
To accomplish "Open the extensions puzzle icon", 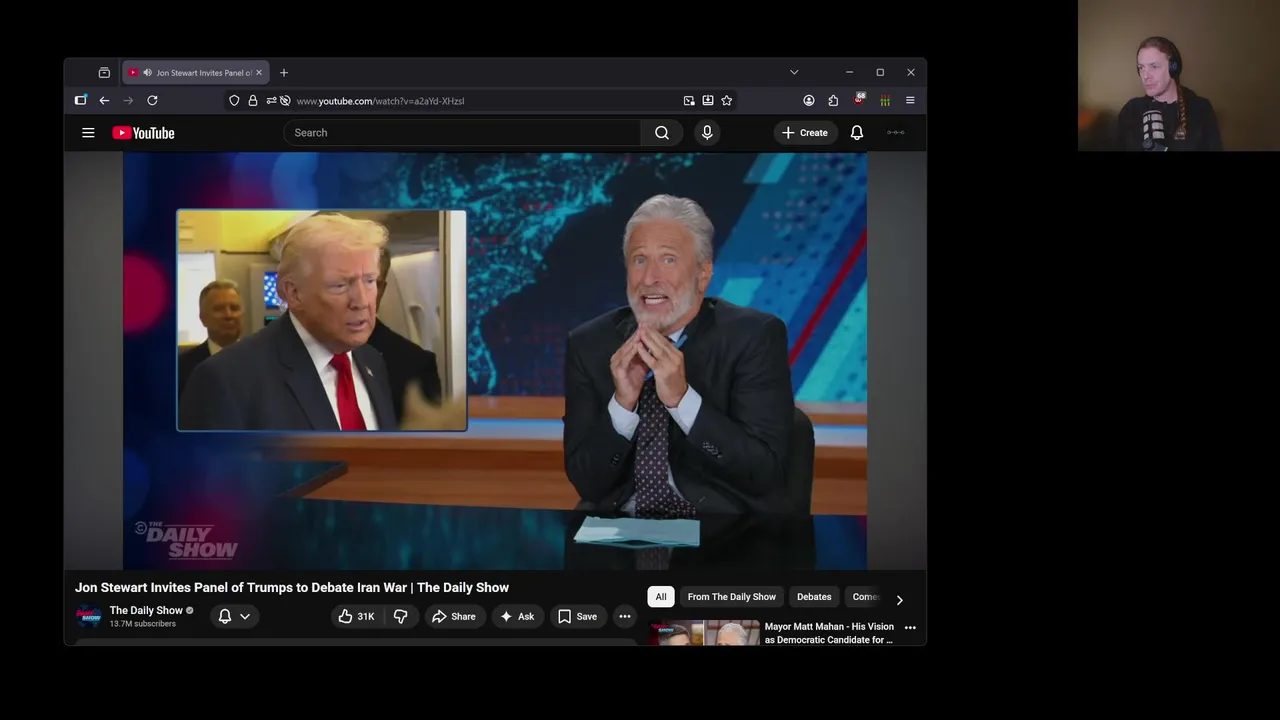I will tap(833, 101).
